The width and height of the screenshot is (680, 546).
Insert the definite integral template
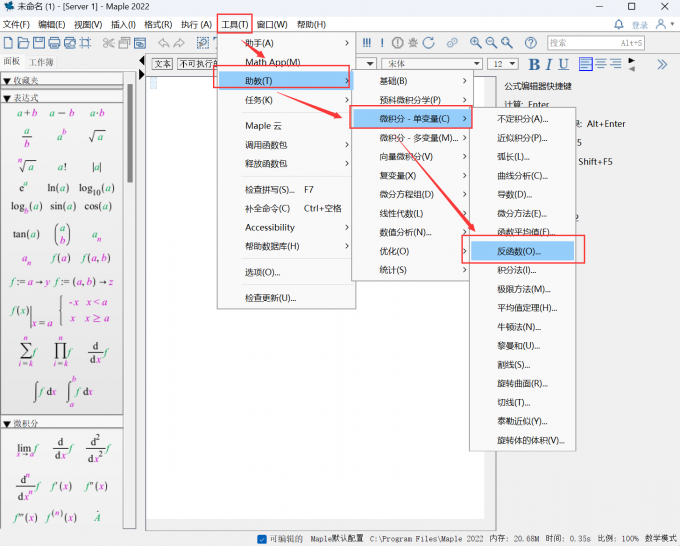(80, 391)
